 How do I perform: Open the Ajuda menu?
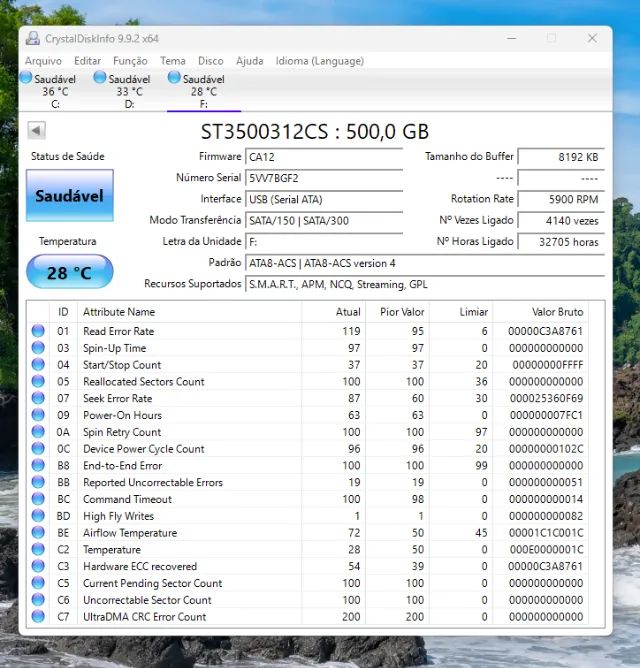(250, 61)
